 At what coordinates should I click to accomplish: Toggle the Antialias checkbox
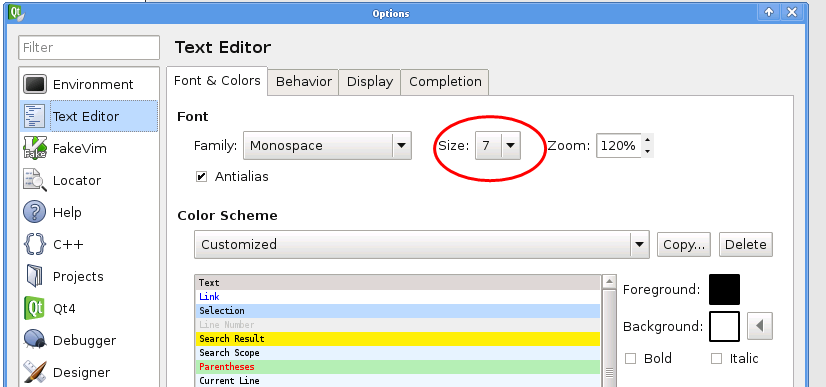click(201, 176)
